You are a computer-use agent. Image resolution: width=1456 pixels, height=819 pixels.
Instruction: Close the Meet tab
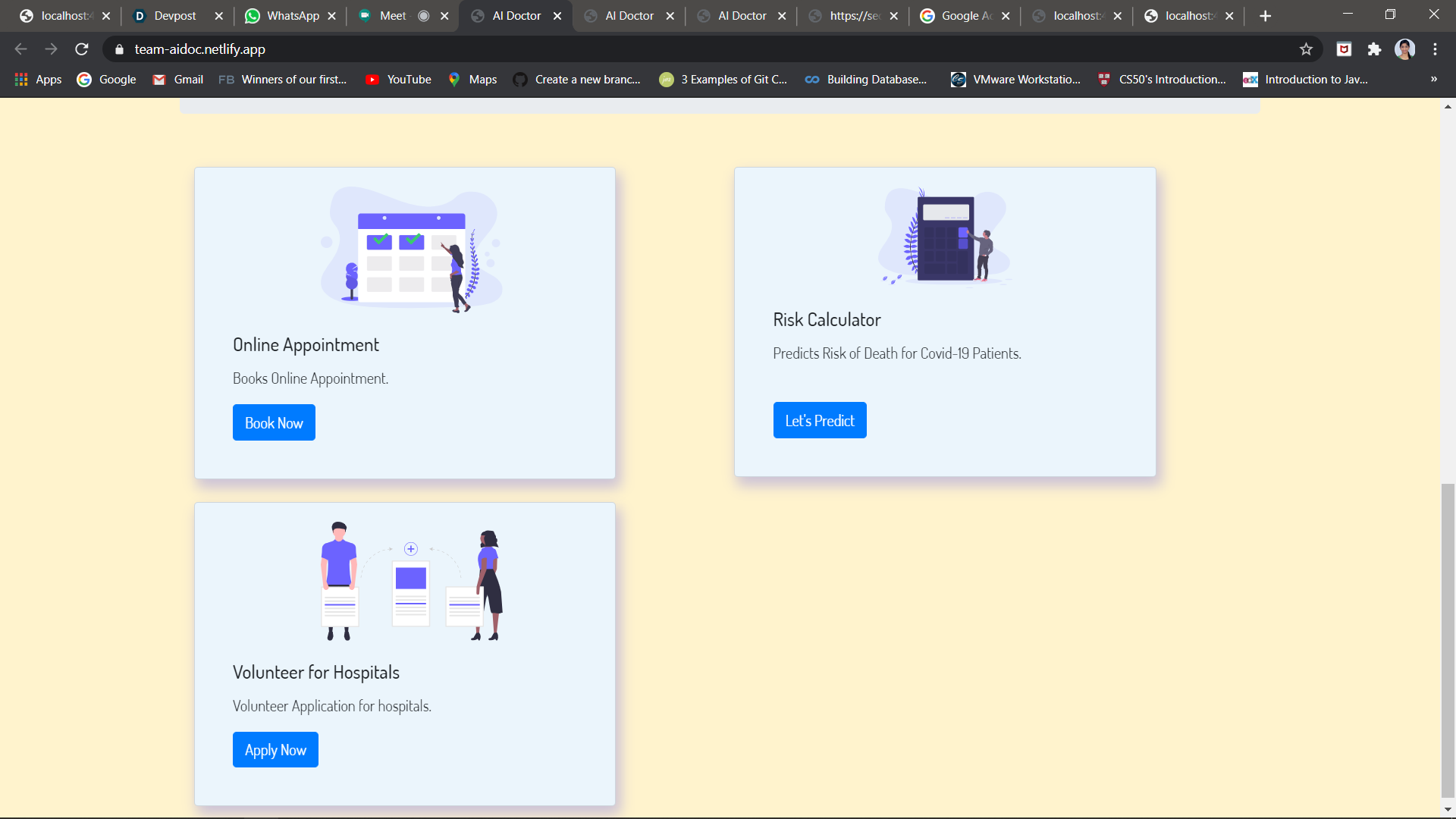point(444,16)
